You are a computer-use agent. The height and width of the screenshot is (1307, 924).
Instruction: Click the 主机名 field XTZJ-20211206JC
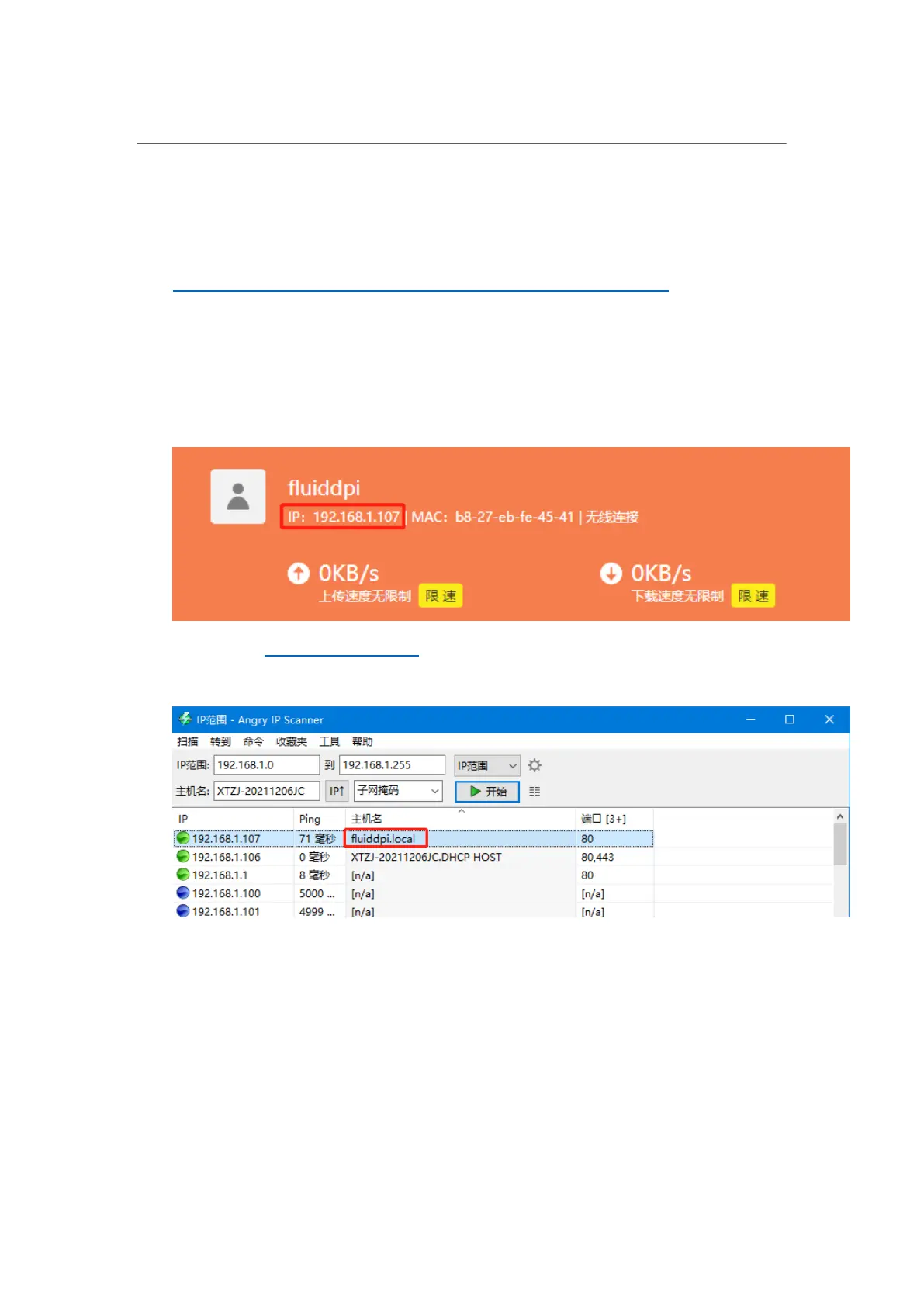pyautogui.click(x=267, y=791)
